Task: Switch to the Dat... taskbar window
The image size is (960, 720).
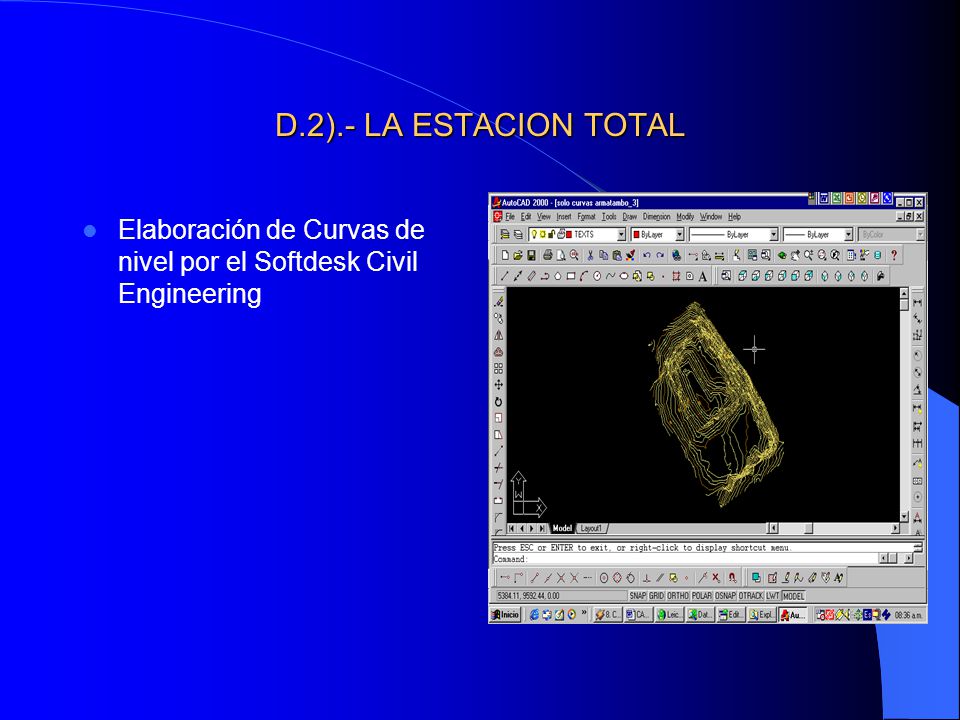Action: pos(700,615)
